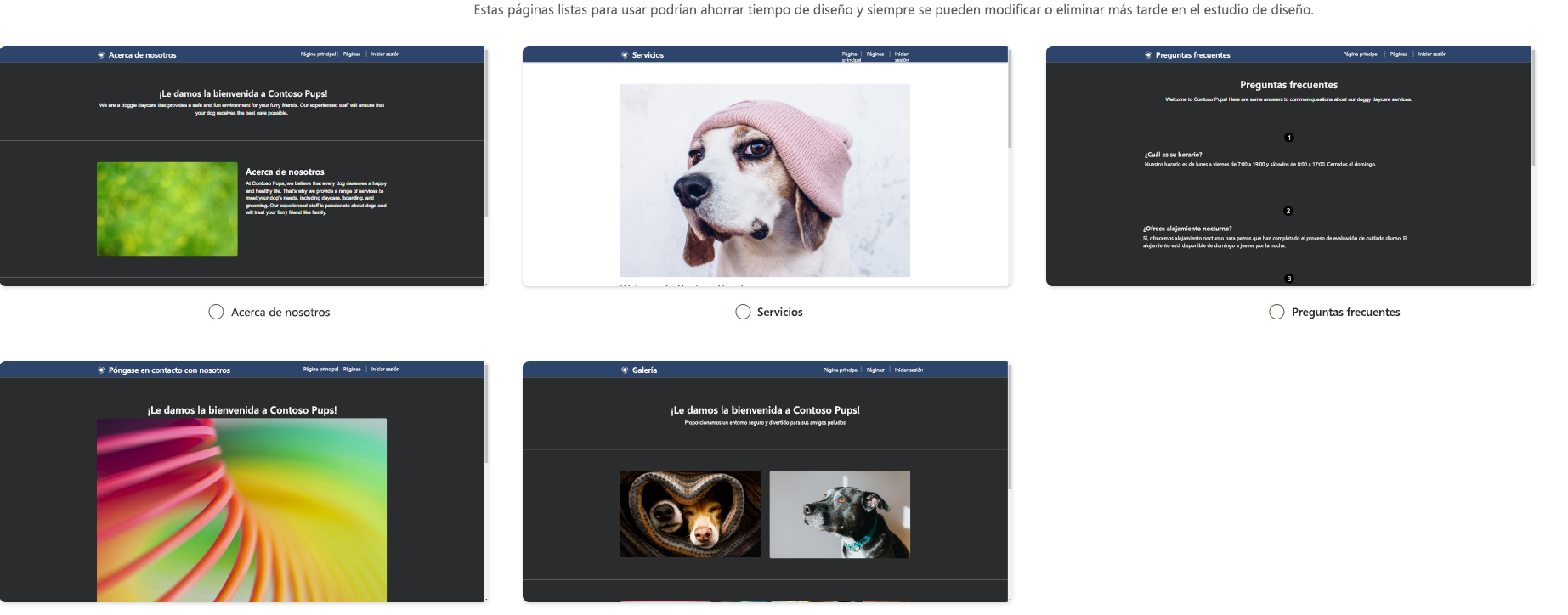Open the Póngase en contacto page preview
Screen dimensions: 1568x615
coord(242,482)
